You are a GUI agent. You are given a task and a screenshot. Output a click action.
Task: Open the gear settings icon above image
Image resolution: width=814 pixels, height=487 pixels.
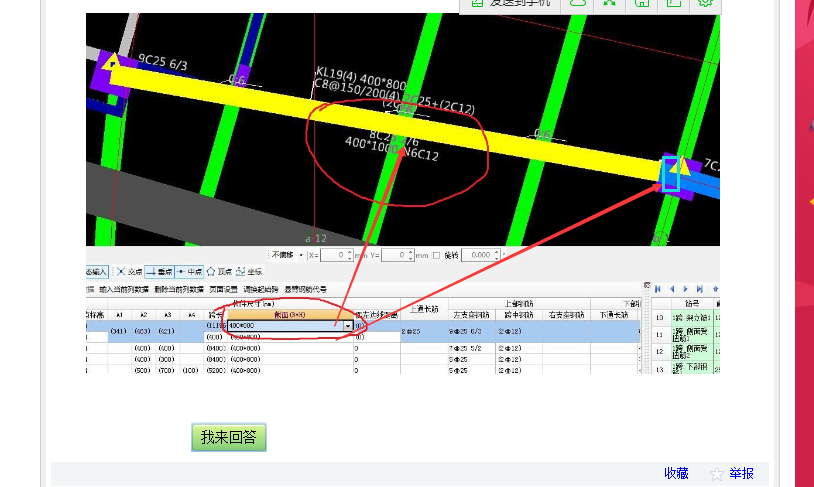click(705, 3)
